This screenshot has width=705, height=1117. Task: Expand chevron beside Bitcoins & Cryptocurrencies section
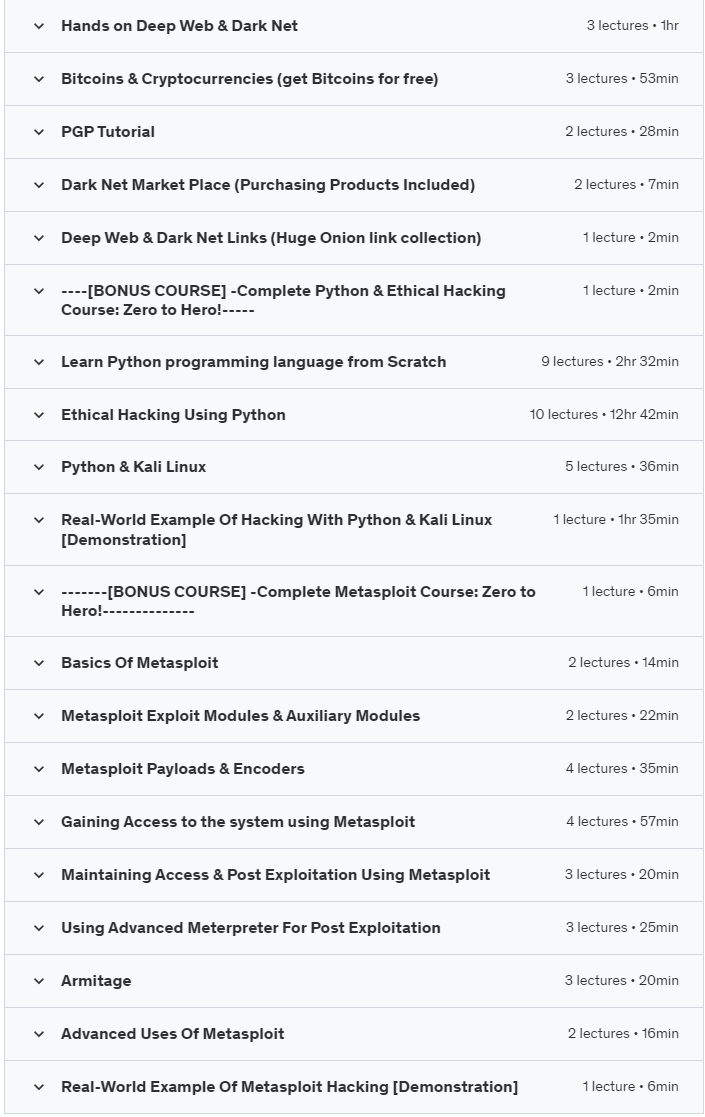tap(39, 79)
